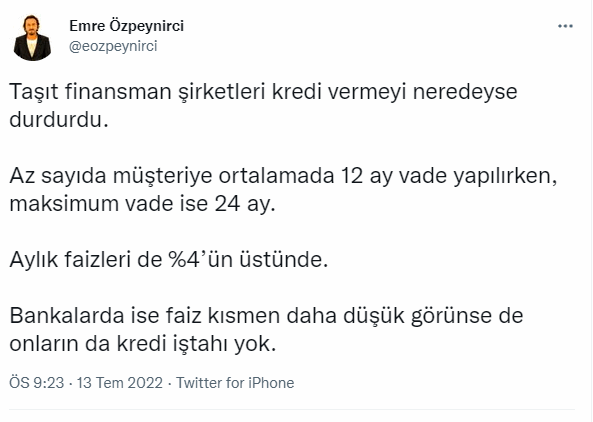
Task: Select the 13 Tem 2022 date
Action: [120, 383]
